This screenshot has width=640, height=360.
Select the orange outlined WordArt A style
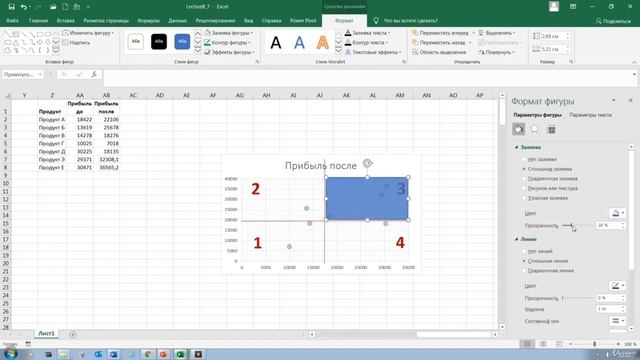tap(322, 42)
